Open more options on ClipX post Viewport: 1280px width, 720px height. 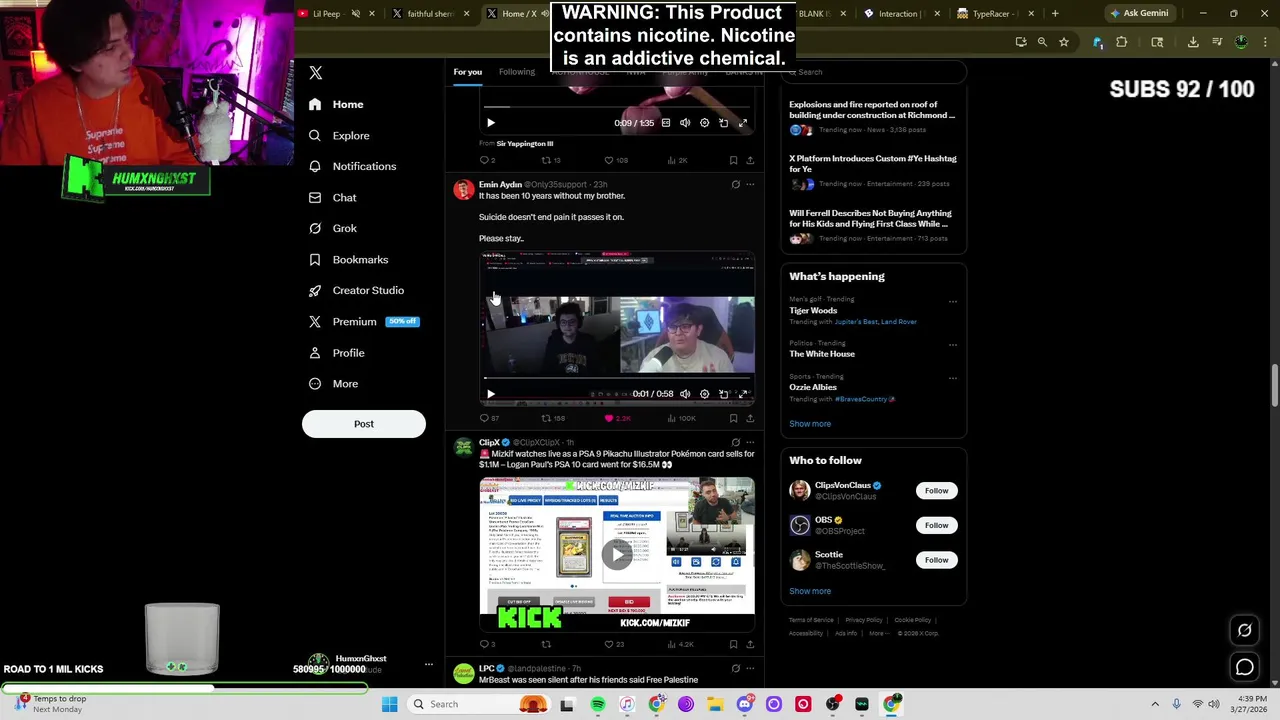pos(750,442)
